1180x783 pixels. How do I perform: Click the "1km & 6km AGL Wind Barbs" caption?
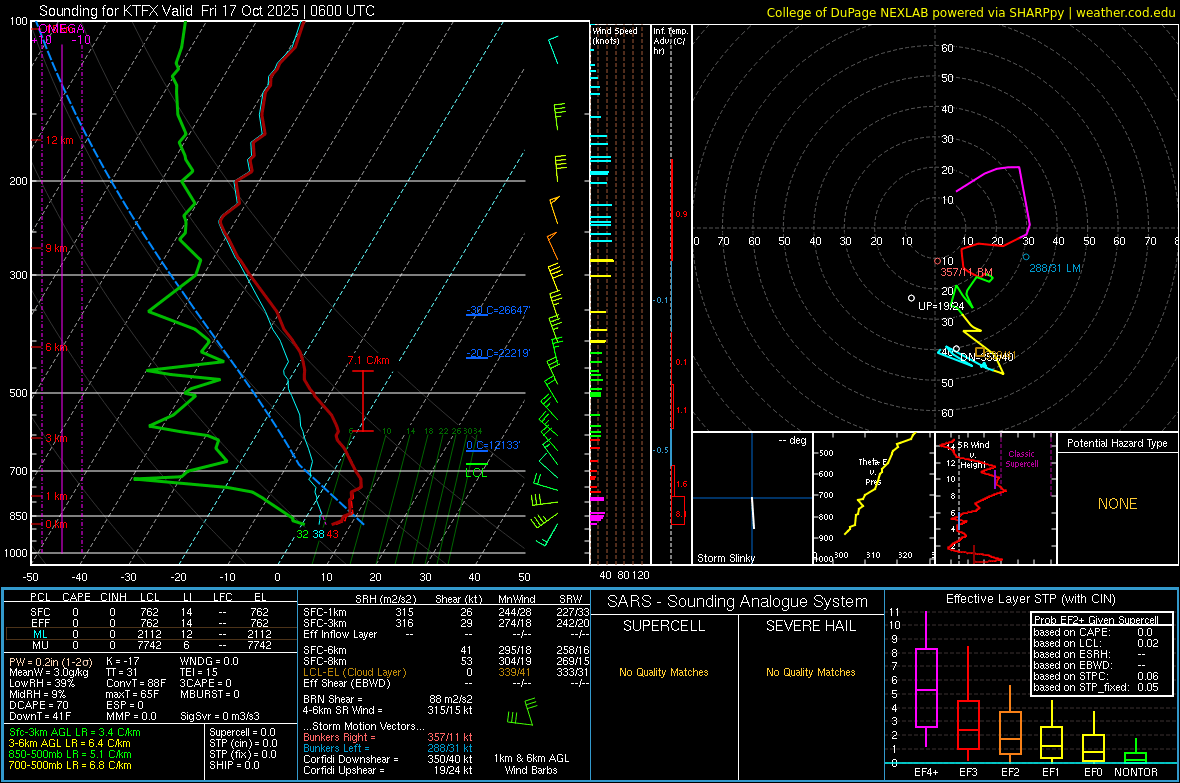tap(531, 764)
